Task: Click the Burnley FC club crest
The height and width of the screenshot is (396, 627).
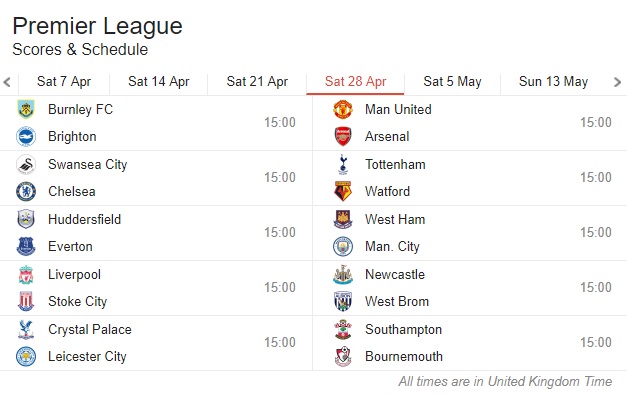Action: [26, 109]
